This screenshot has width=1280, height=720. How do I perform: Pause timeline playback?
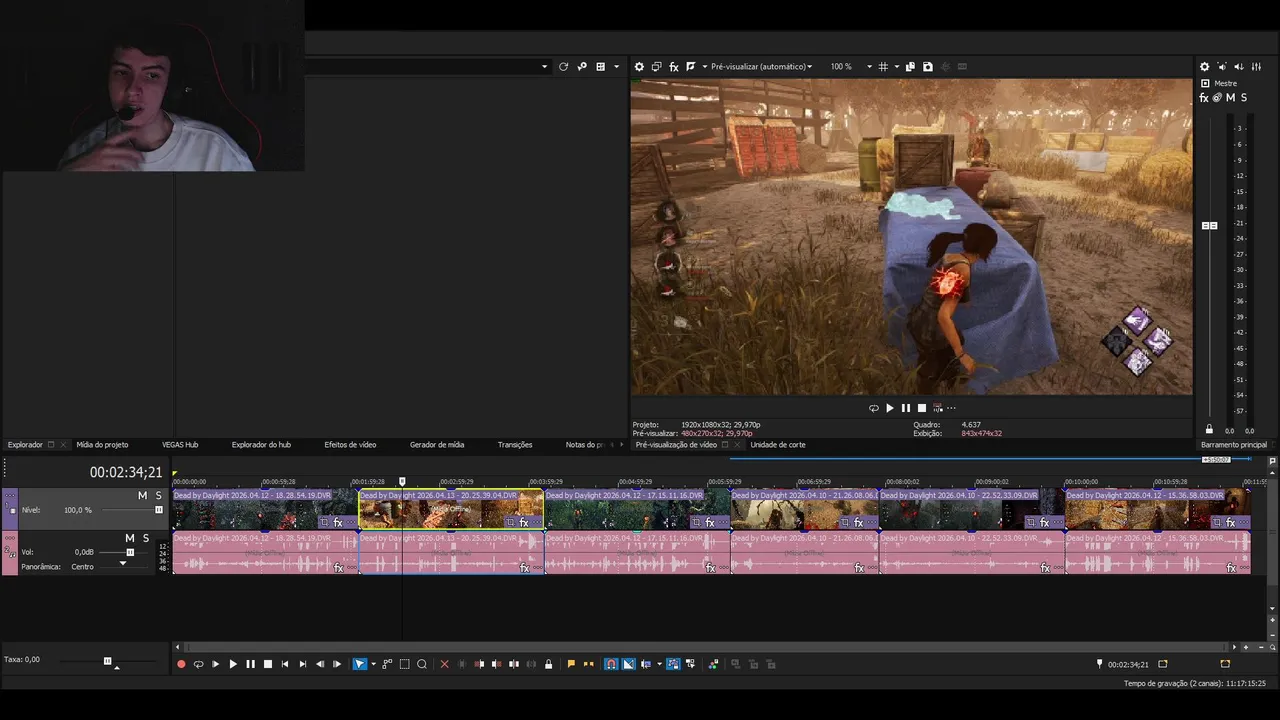(250, 664)
